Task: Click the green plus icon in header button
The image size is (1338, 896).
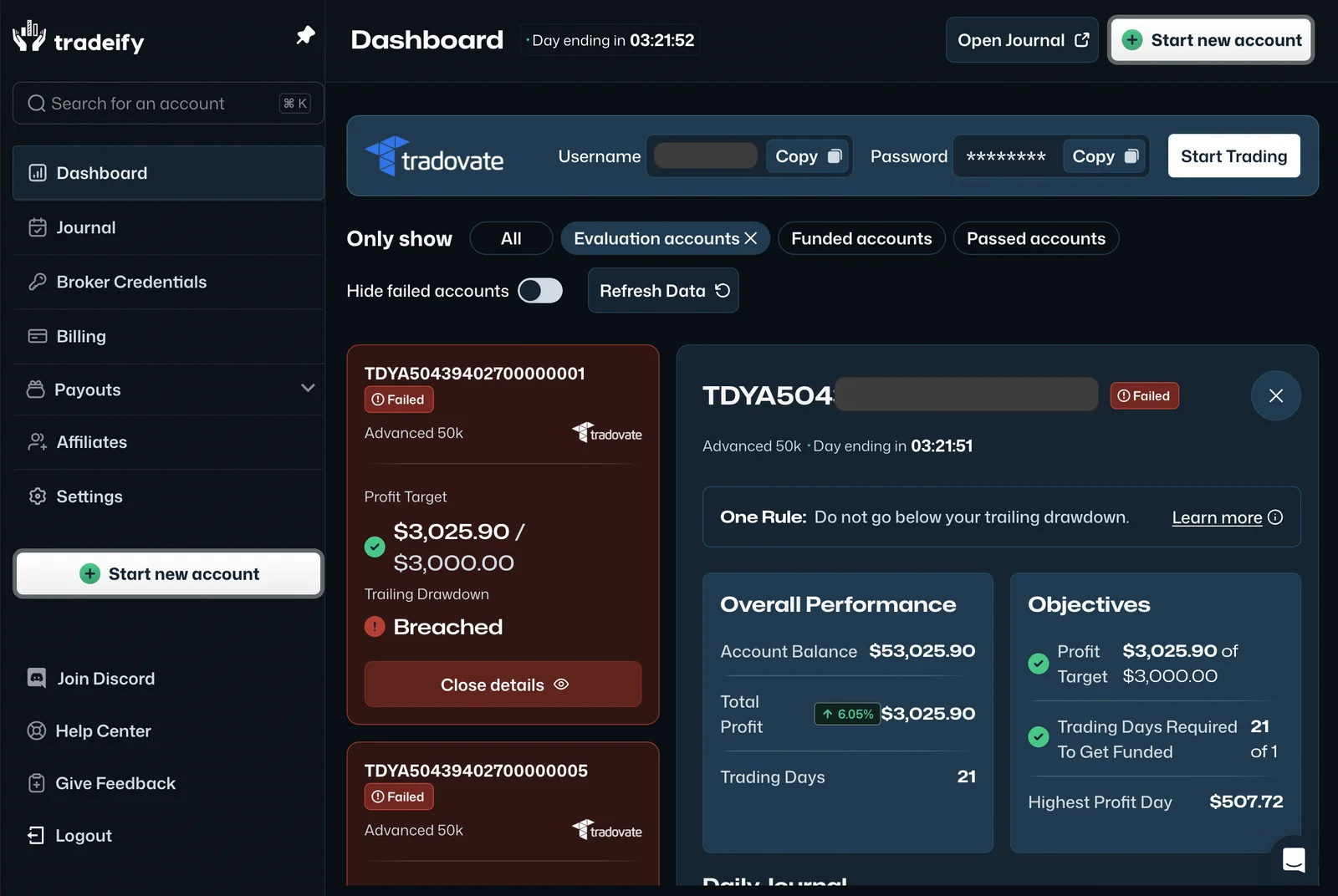Action: (x=1132, y=40)
